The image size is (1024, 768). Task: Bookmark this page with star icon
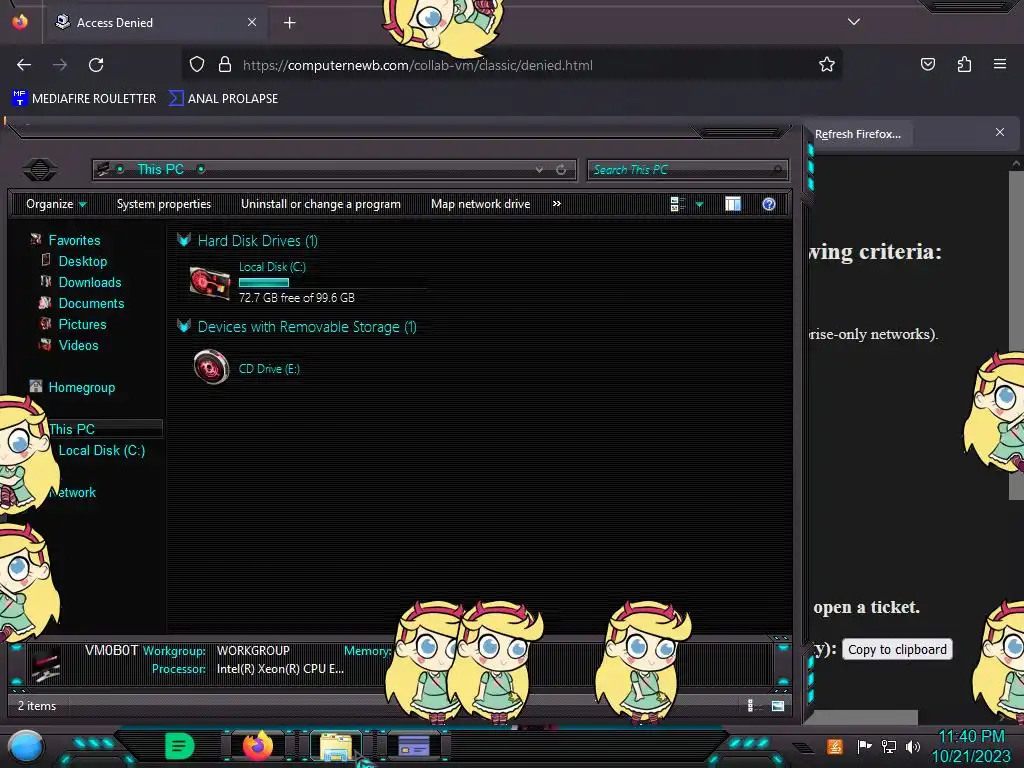[x=827, y=65]
